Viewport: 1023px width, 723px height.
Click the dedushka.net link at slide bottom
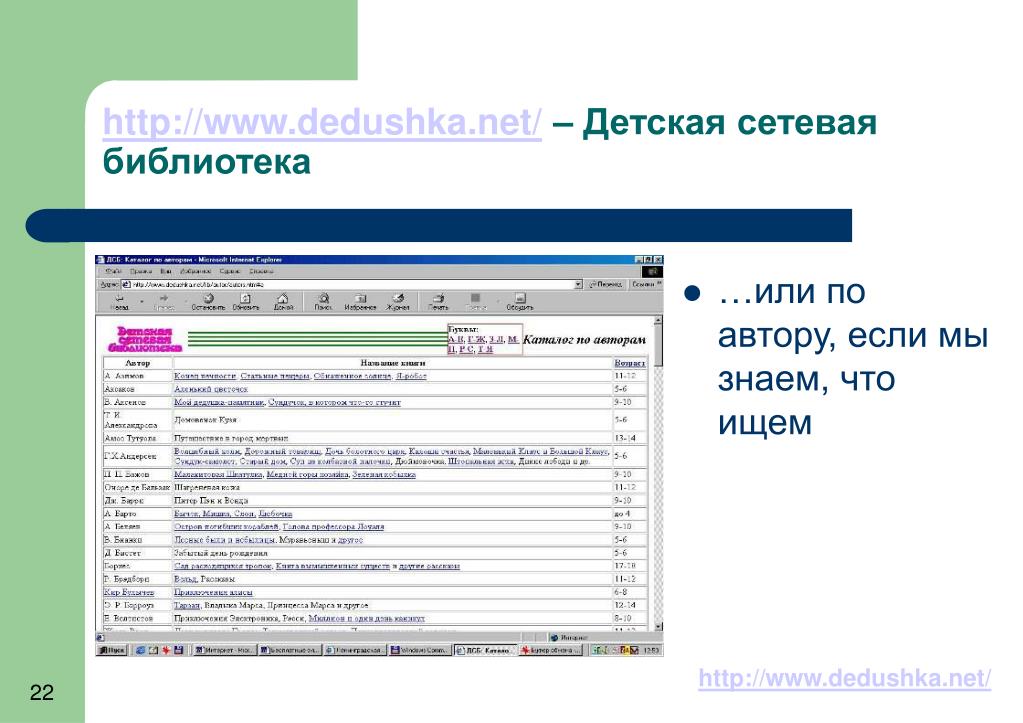pos(844,679)
